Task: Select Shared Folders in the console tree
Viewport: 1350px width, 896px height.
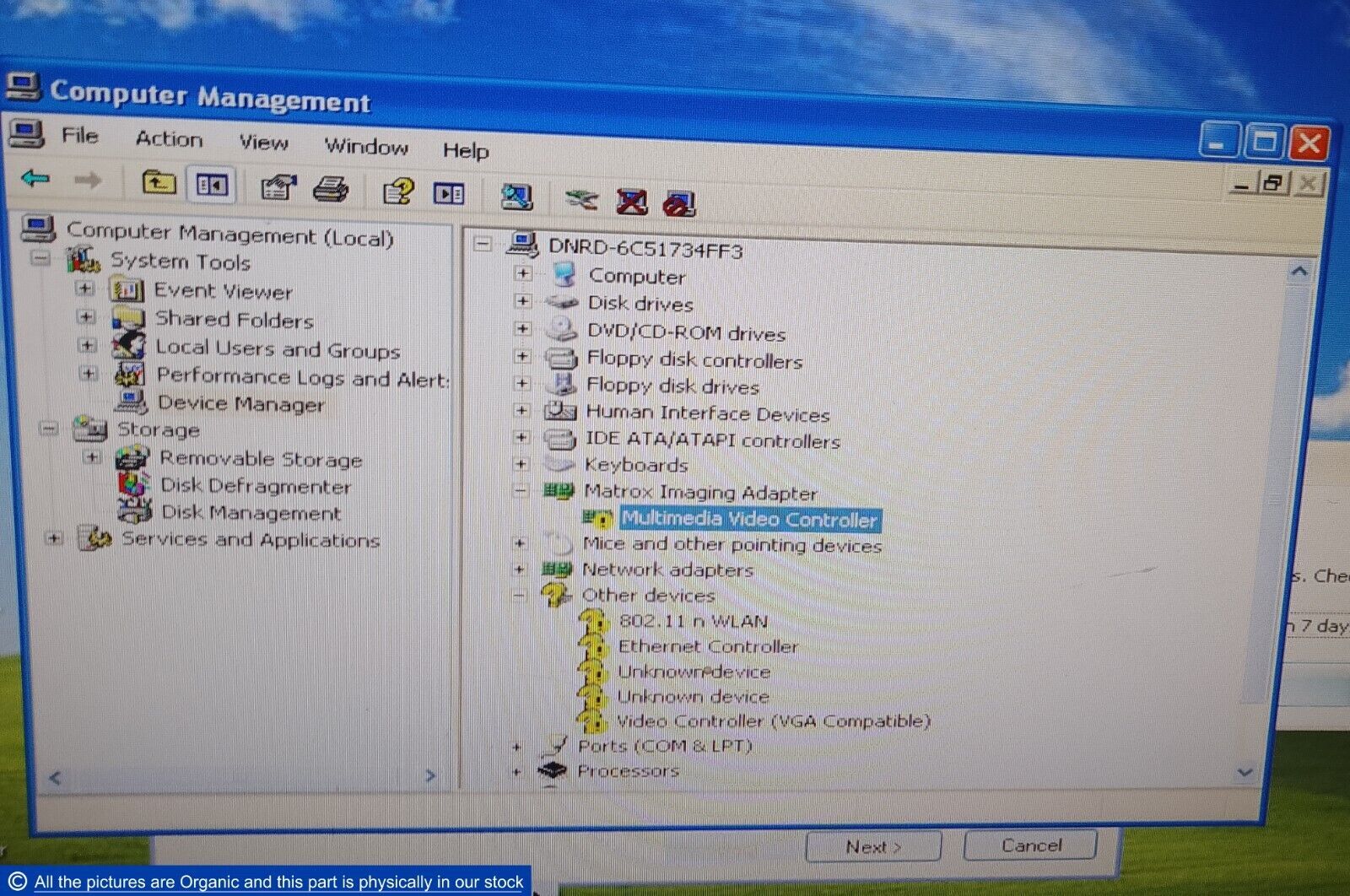Action: (234, 320)
